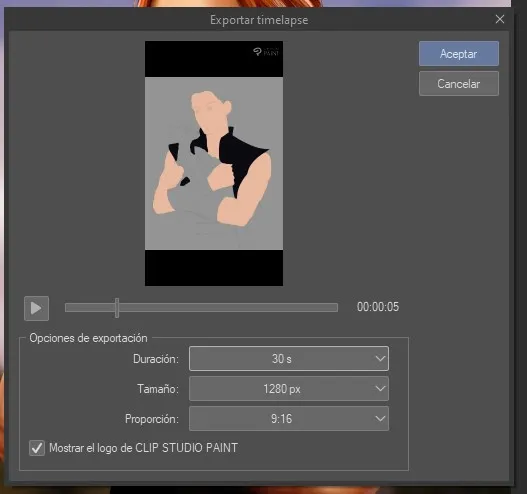Image resolution: width=527 pixels, height=494 pixels.
Task: Click the Opciones de exportación group label
Action: [x=88, y=338]
